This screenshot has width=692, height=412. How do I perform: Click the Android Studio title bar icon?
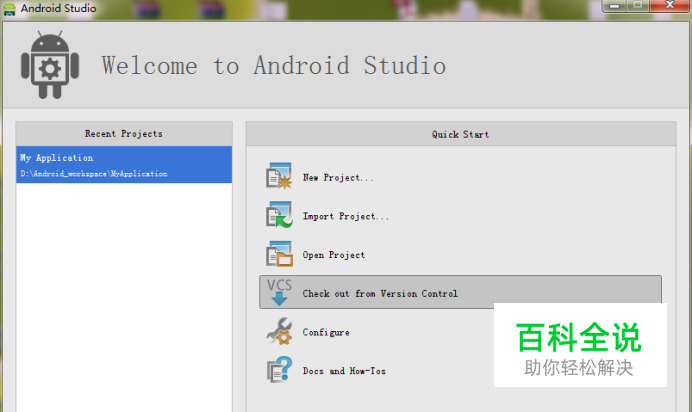tap(9, 8)
